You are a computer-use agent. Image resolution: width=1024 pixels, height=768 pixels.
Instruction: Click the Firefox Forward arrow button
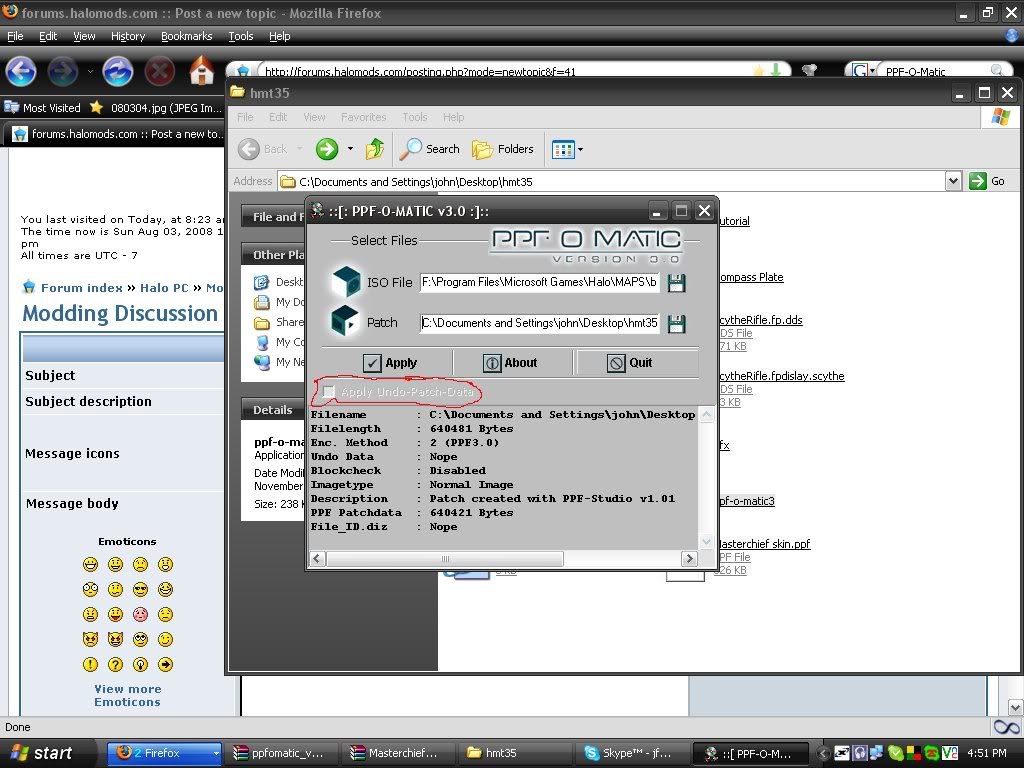[x=63, y=71]
